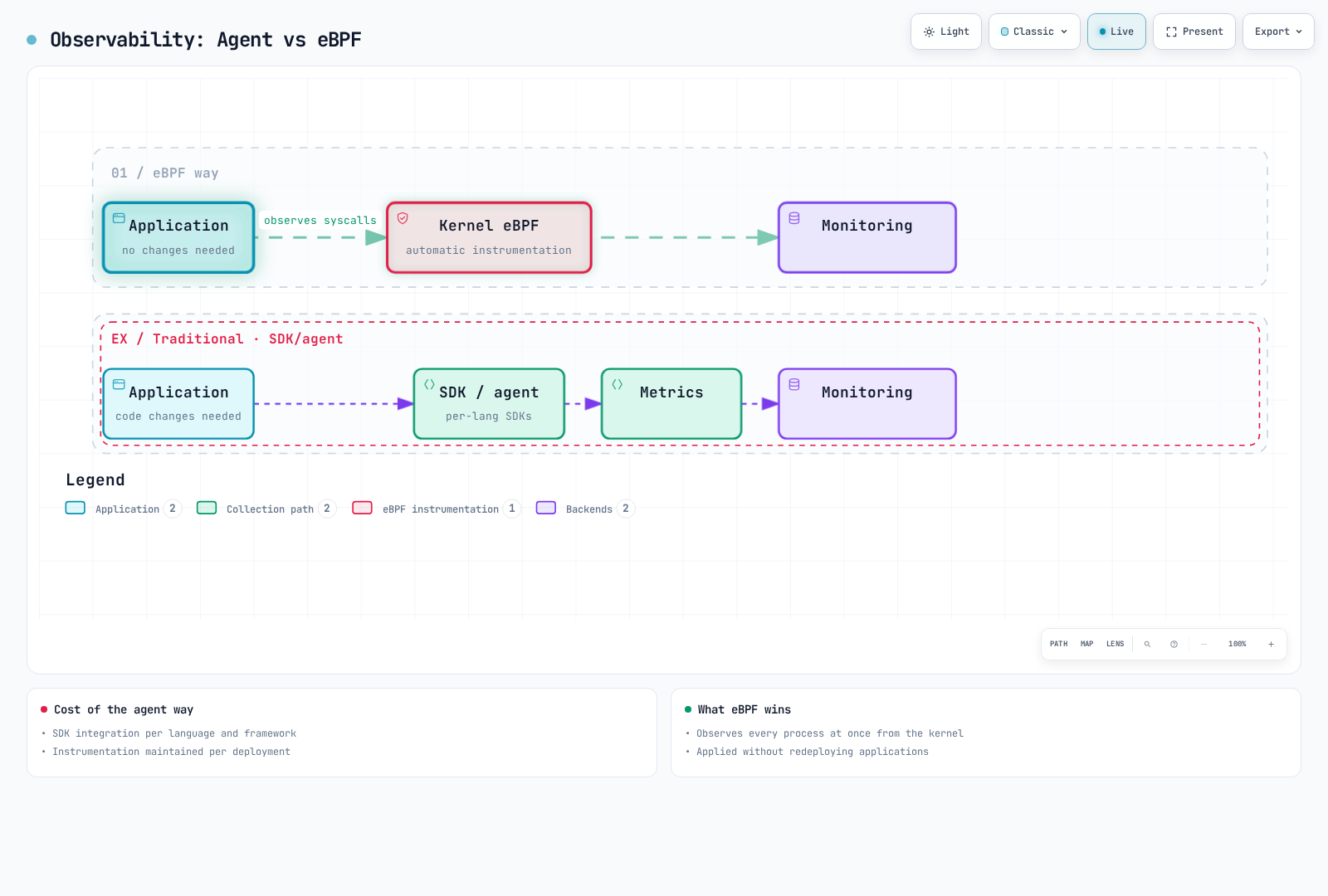Toggle the Light theme button
This screenshot has width=1328, height=896.
point(946,32)
